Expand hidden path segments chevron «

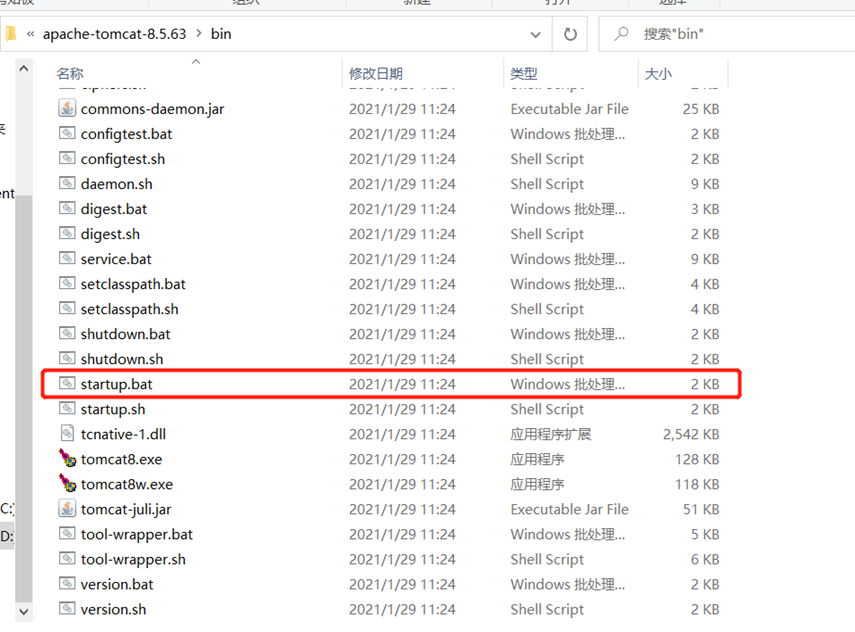(x=31, y=34)
